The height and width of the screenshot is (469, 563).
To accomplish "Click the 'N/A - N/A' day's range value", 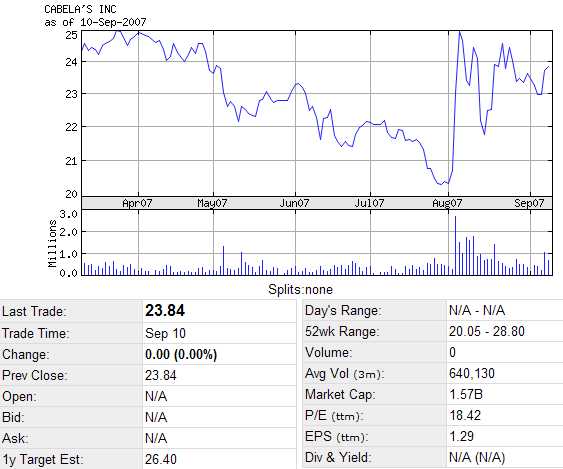I will point(477,310).
